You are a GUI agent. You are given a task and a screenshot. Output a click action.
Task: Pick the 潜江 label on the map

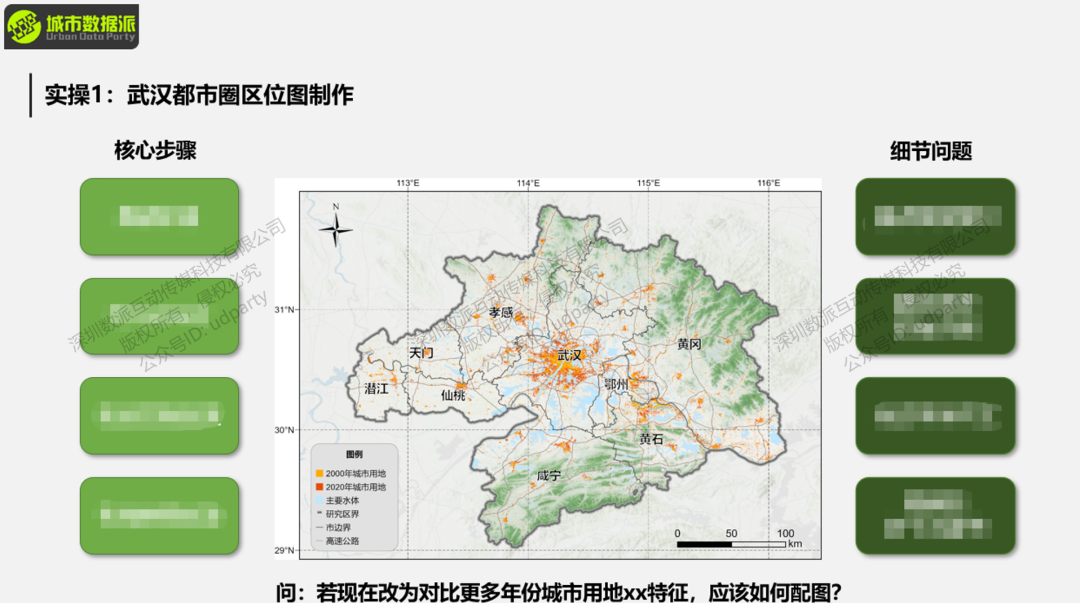pos(376,388)
